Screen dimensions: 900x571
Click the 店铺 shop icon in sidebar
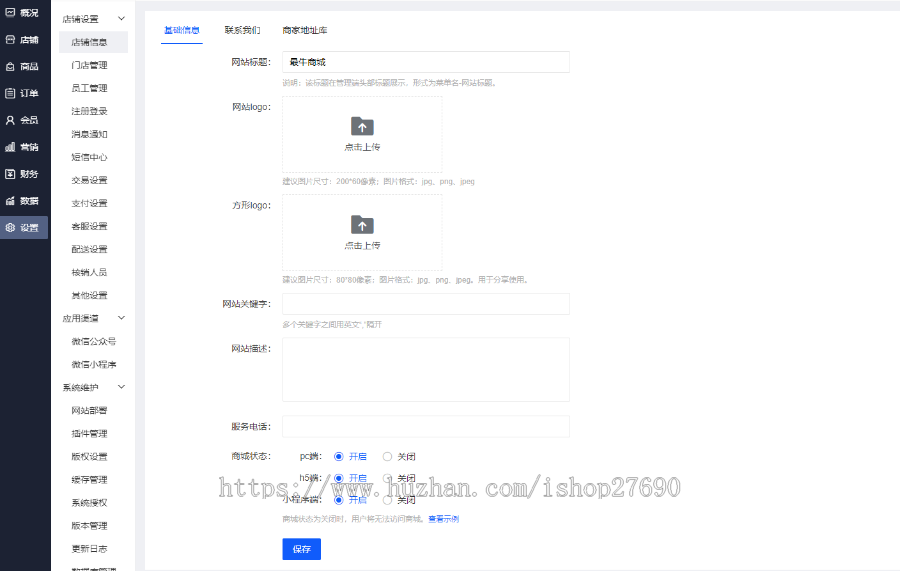click(10, 40)
